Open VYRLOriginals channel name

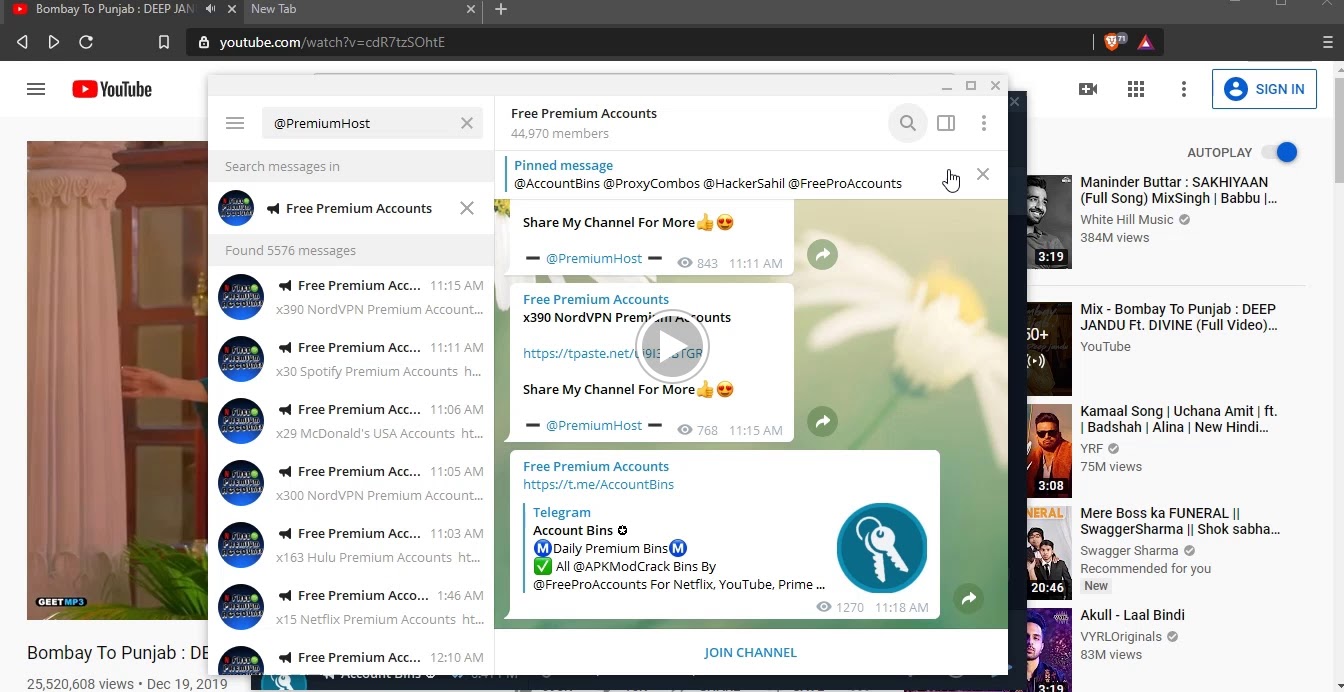1121,636
